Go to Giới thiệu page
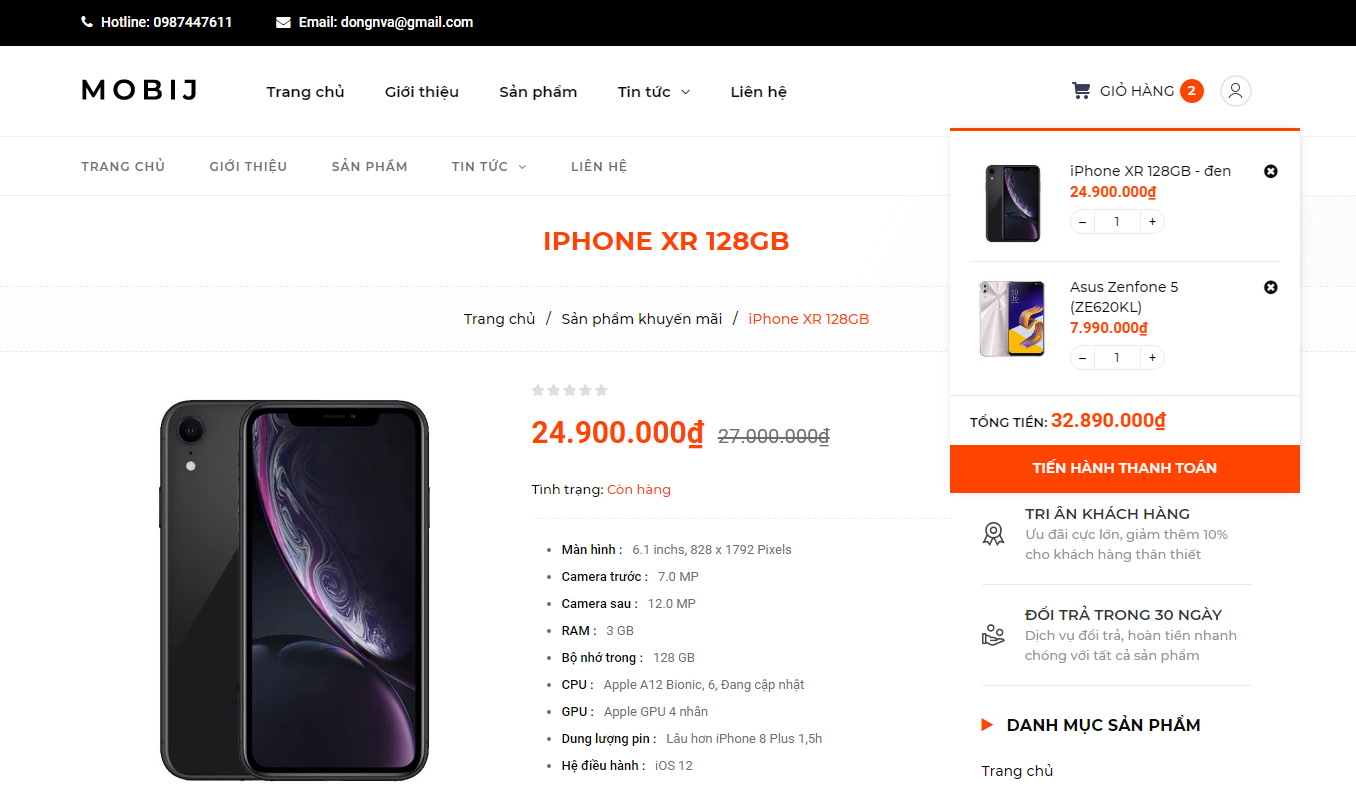 tap(422, 92)
